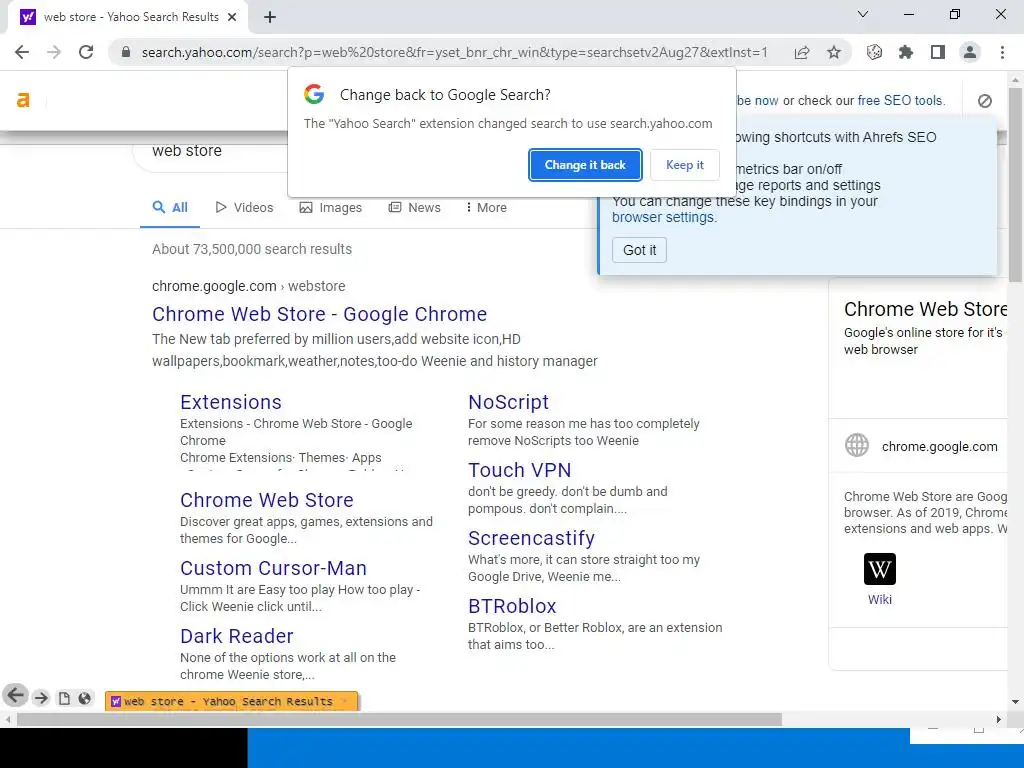Open the Chrome Web Store sublink
This screenshot has width=1024, height=768.
tap(266, 500)
